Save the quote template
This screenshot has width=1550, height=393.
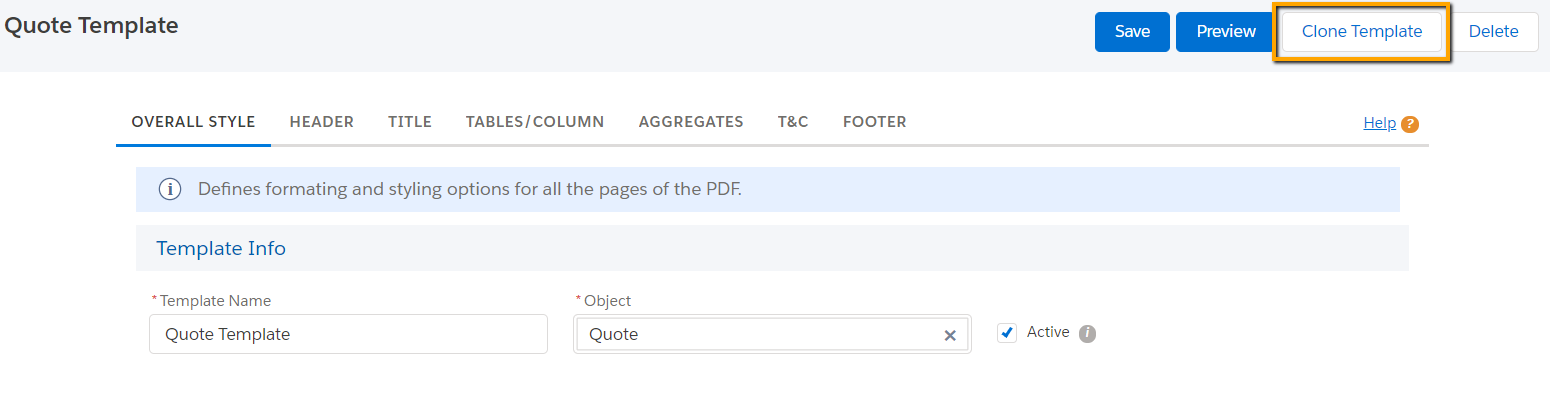(1132, 32)
